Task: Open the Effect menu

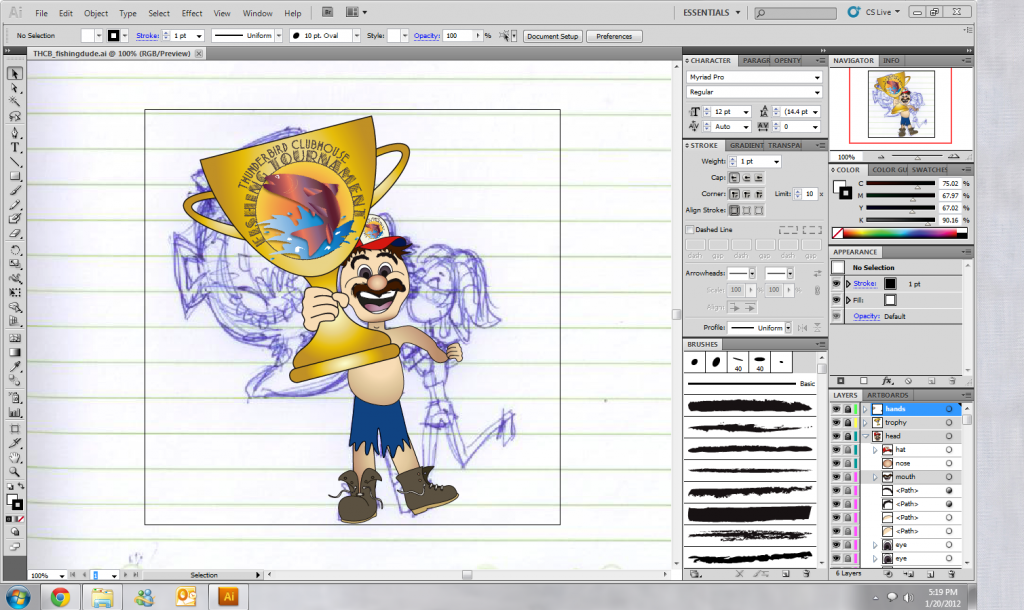Action: click(x=191, y=13)
